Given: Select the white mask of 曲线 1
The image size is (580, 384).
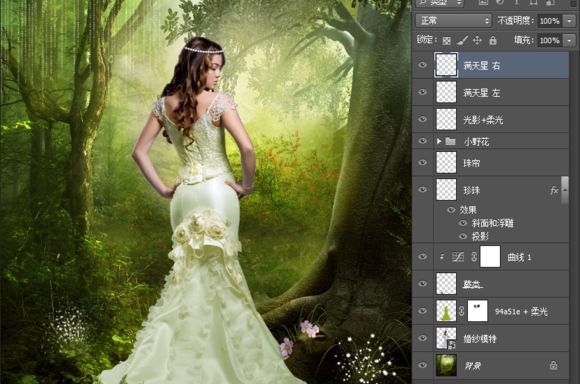Looking at the screenshot, I should point(490,256).
